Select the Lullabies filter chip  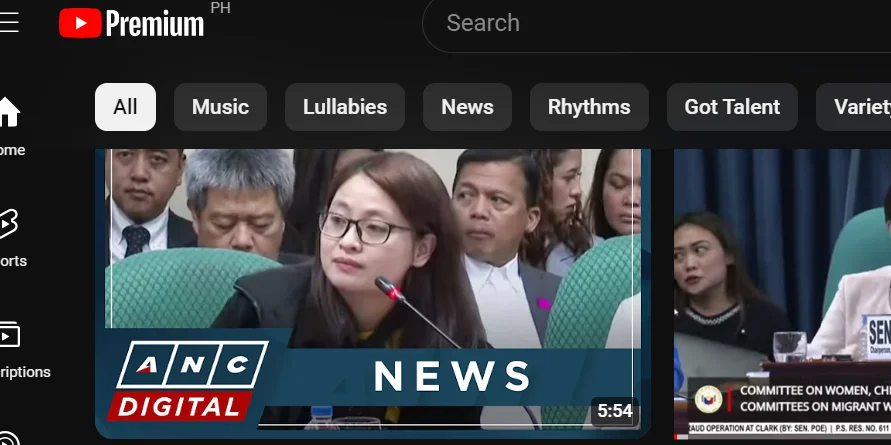coord(344,107)
